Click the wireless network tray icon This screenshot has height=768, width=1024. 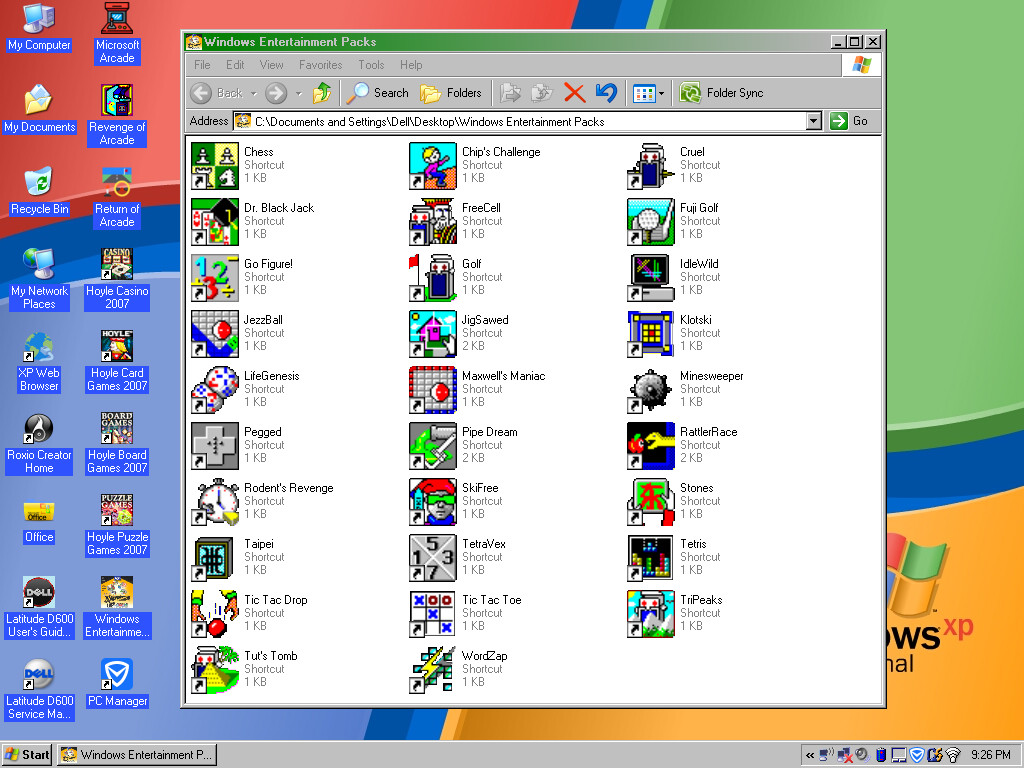coord(953,756)
